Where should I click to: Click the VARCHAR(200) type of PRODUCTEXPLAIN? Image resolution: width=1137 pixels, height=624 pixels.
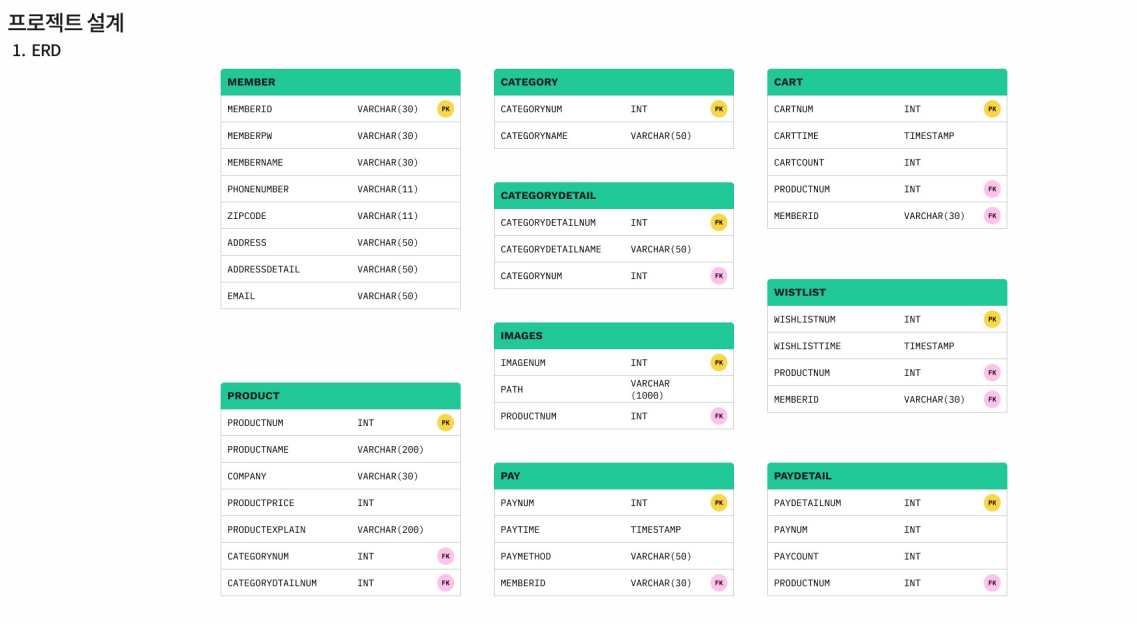(390, 530)
